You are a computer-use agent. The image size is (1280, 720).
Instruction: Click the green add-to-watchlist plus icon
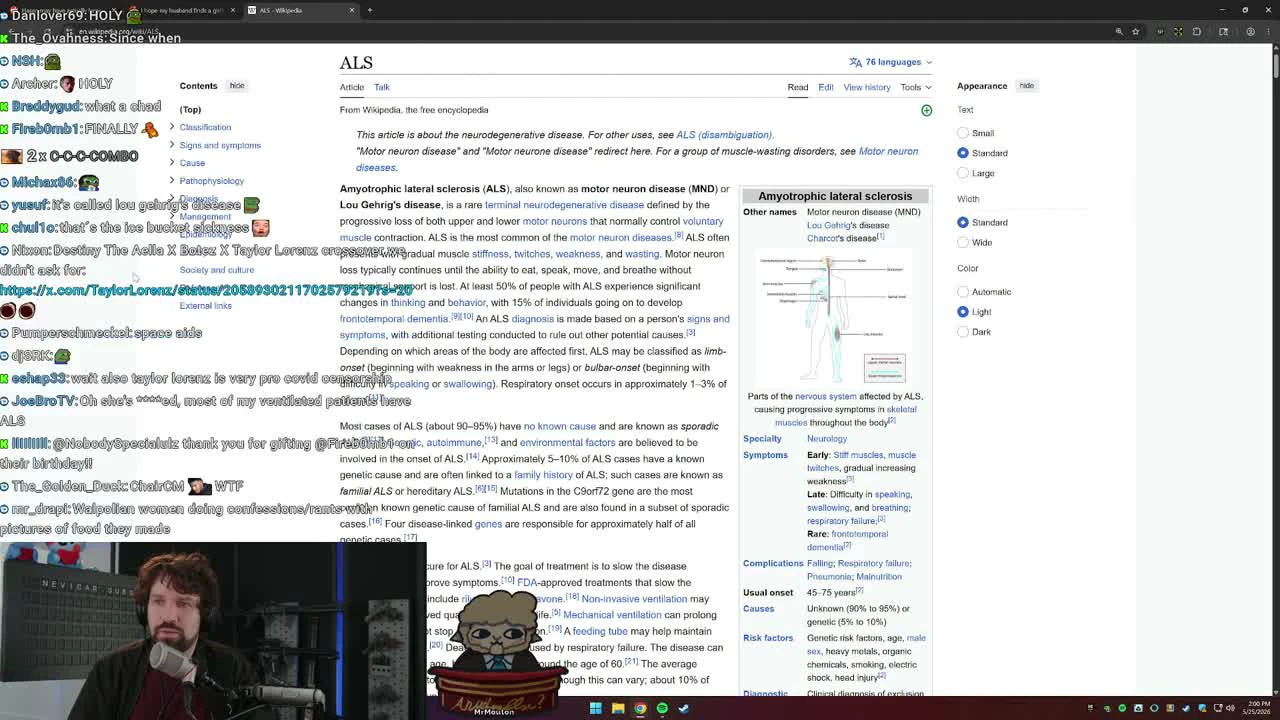click(x=926, y=110)
